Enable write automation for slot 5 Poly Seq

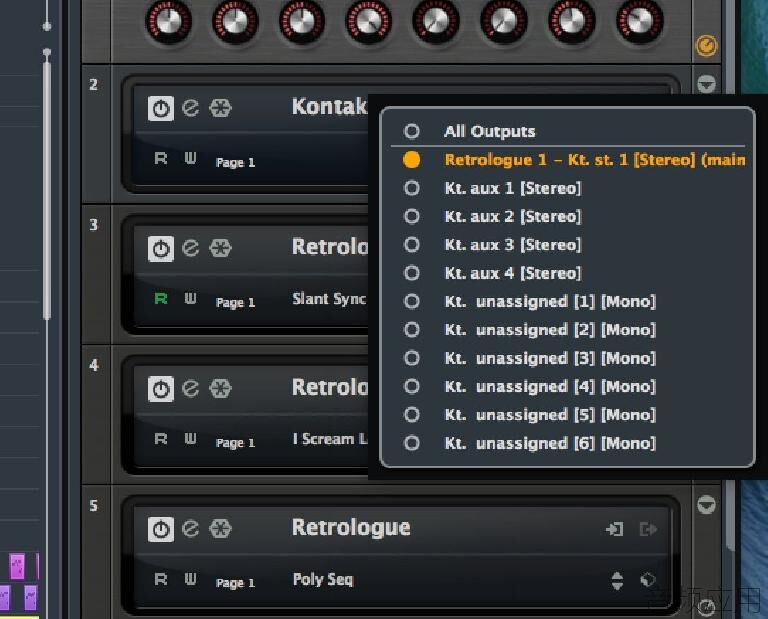point(190,579)
